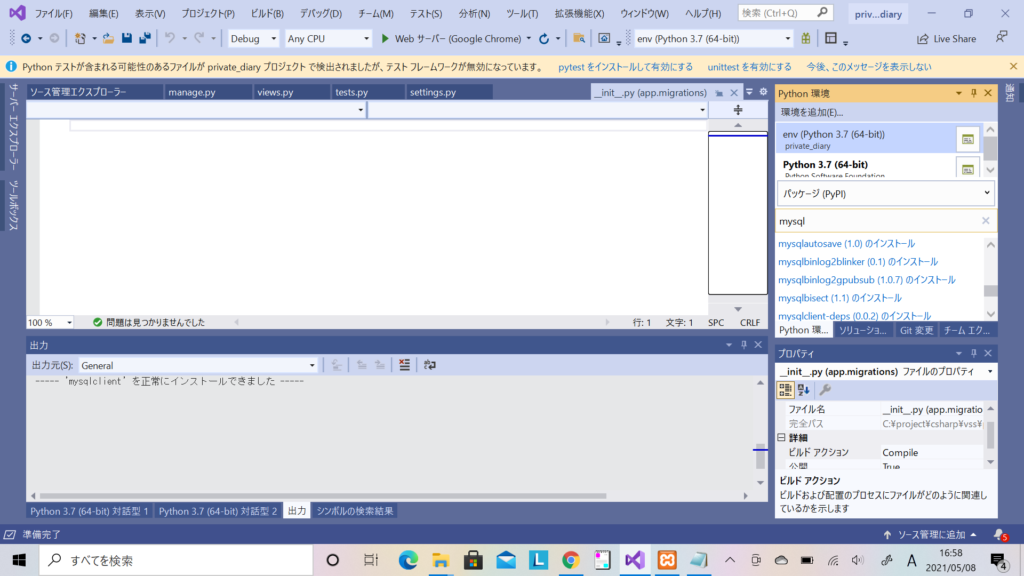The width and height of the screenshot is (1024, 576).
Task: Switch to the views.py tab
Action: [275, 92]
